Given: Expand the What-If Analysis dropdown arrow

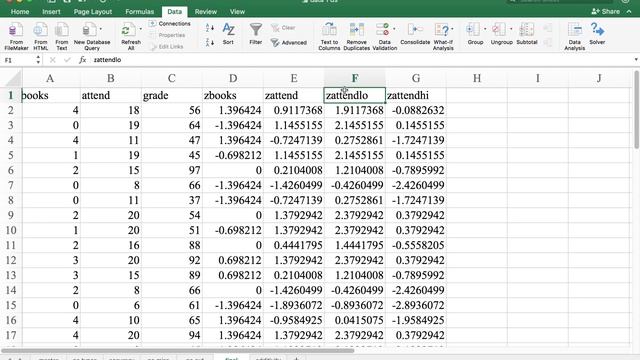Looking at the screenshot, I should (x=452, y=29).
